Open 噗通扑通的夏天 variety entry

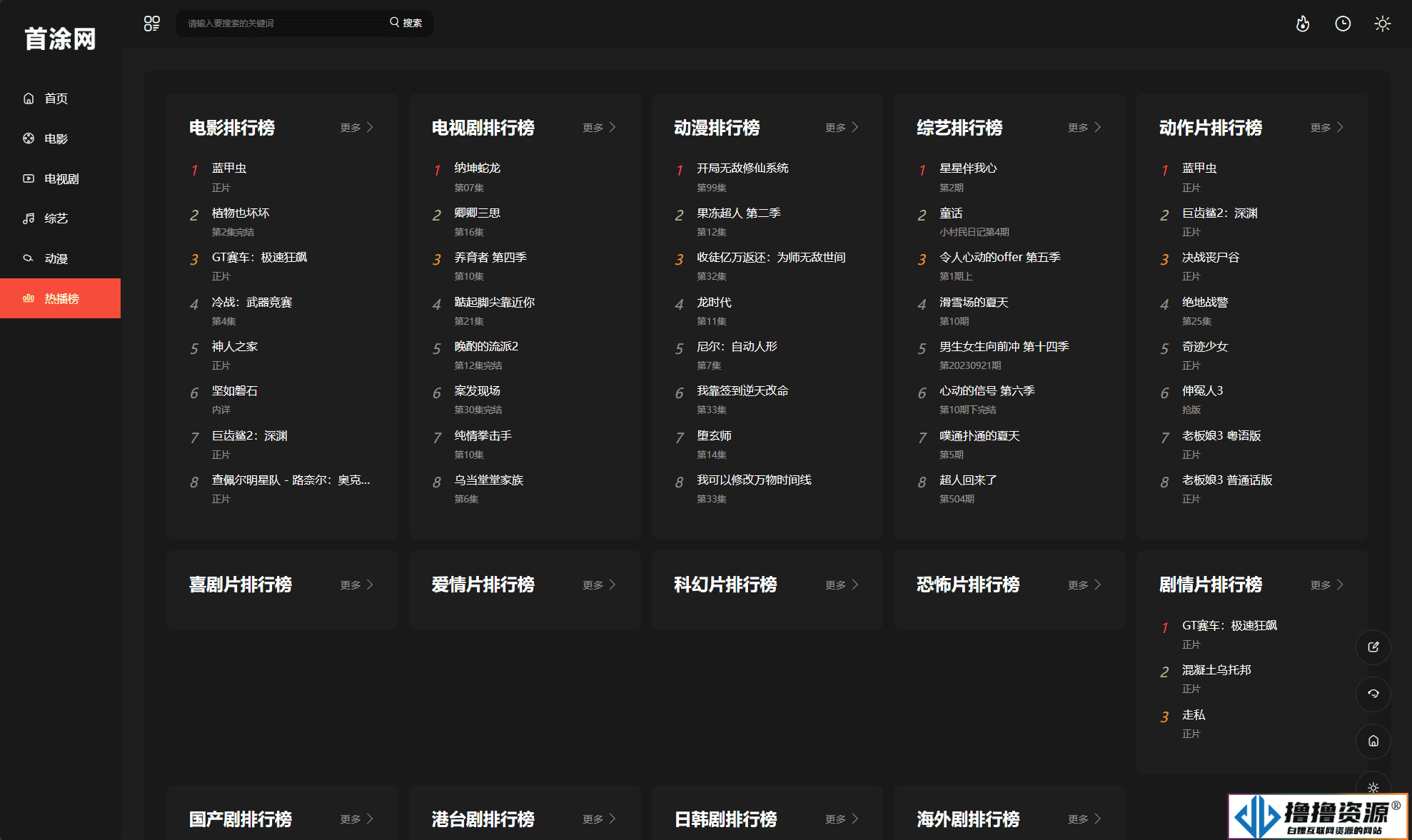click(x=979, y=436)
